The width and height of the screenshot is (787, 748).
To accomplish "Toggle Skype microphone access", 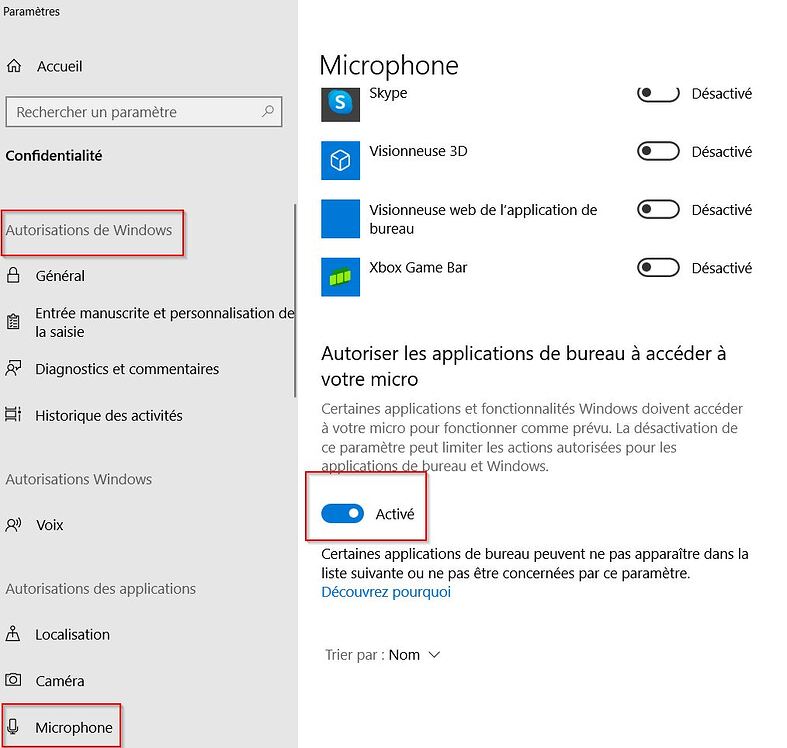I will pyautogui.click(x=658, y=93).
